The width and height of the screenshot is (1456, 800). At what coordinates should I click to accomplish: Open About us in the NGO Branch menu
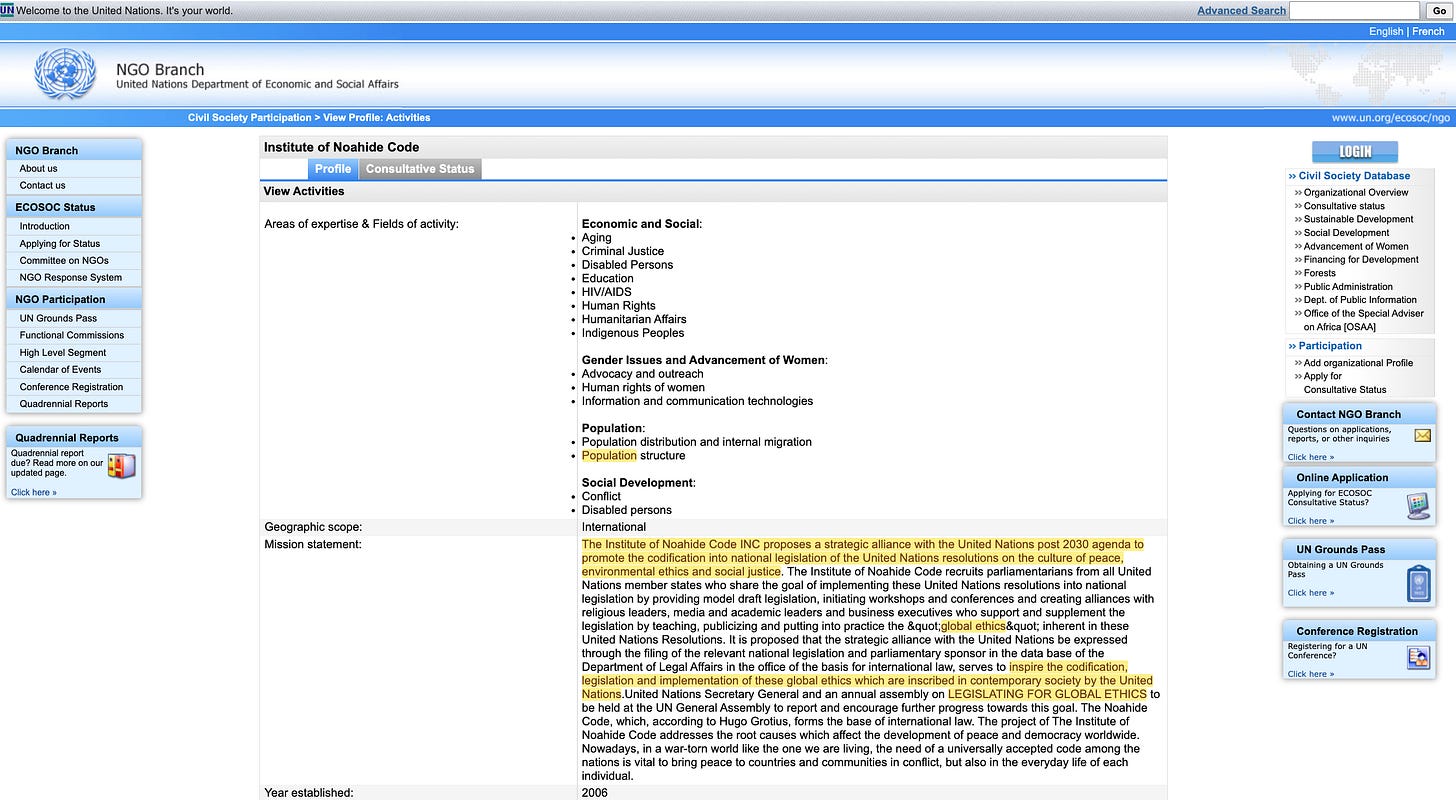tap(38, 169)
